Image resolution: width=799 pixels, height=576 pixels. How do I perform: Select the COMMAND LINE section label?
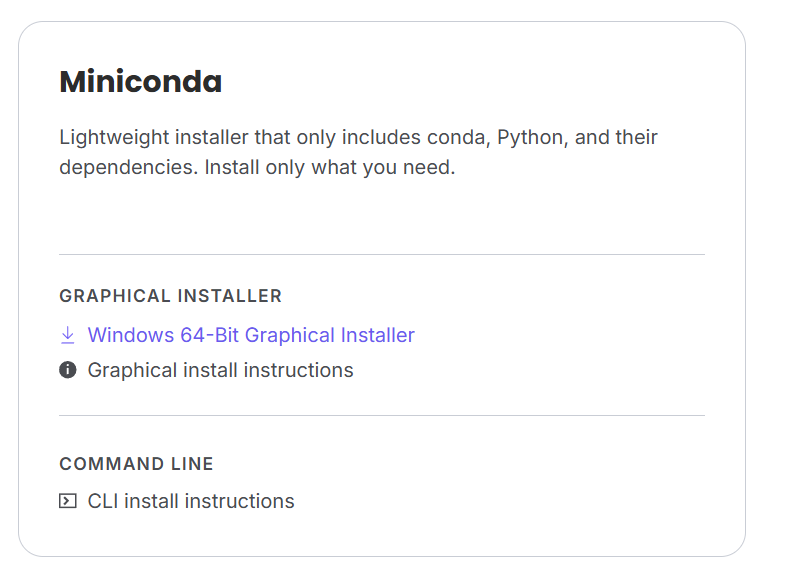coord(137,464)
